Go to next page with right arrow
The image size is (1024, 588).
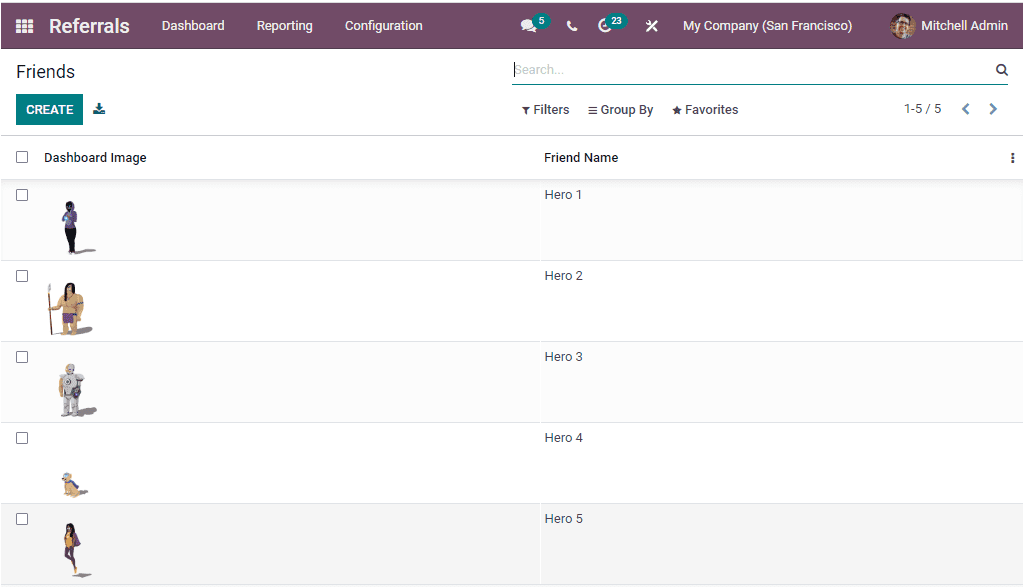pos(993,108)
